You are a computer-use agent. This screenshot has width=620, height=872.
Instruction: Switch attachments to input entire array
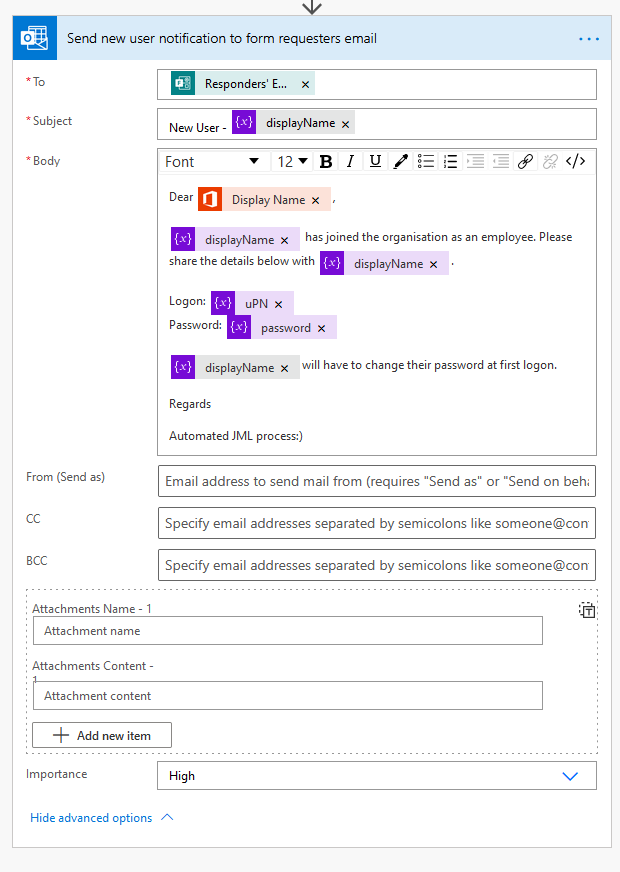click(587, 610)
